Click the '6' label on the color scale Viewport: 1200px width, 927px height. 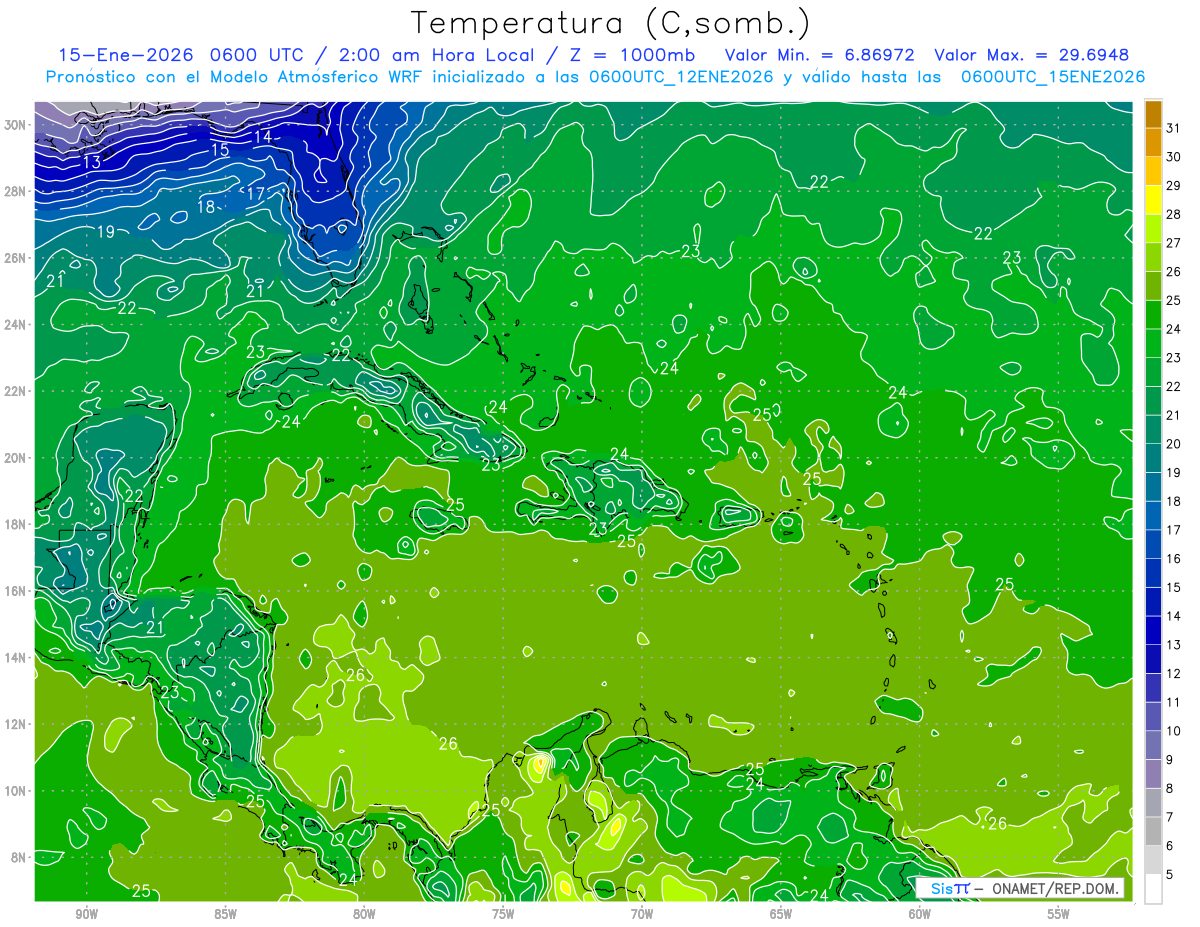1170,845
